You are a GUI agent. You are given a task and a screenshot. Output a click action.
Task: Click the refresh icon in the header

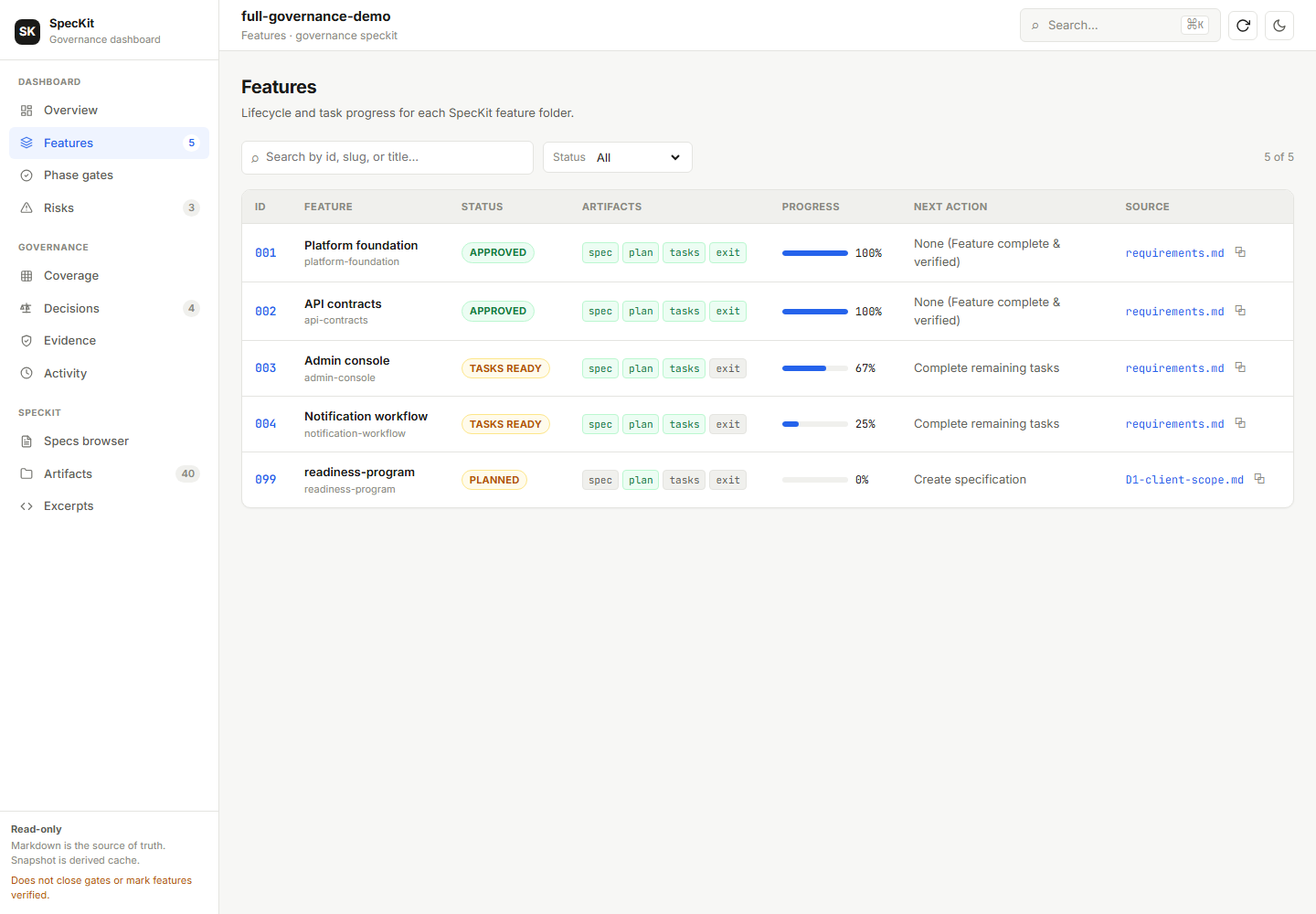pos(1243,26)
